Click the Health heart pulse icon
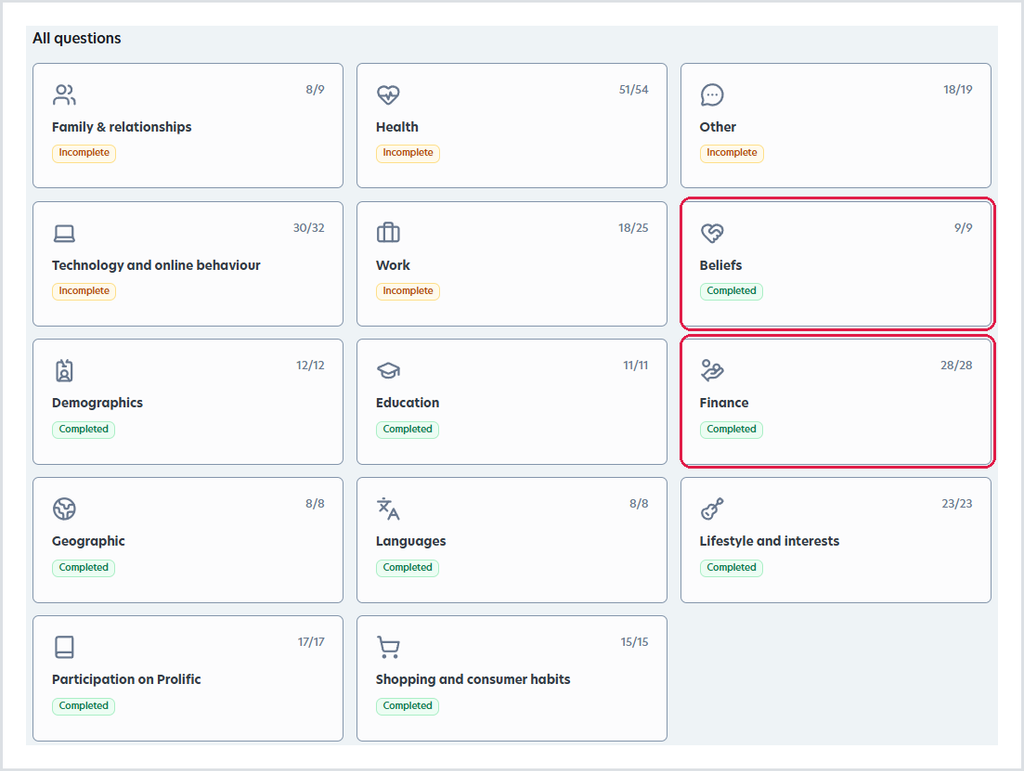This screenshot has width=1024, height=771. point(388,95)
